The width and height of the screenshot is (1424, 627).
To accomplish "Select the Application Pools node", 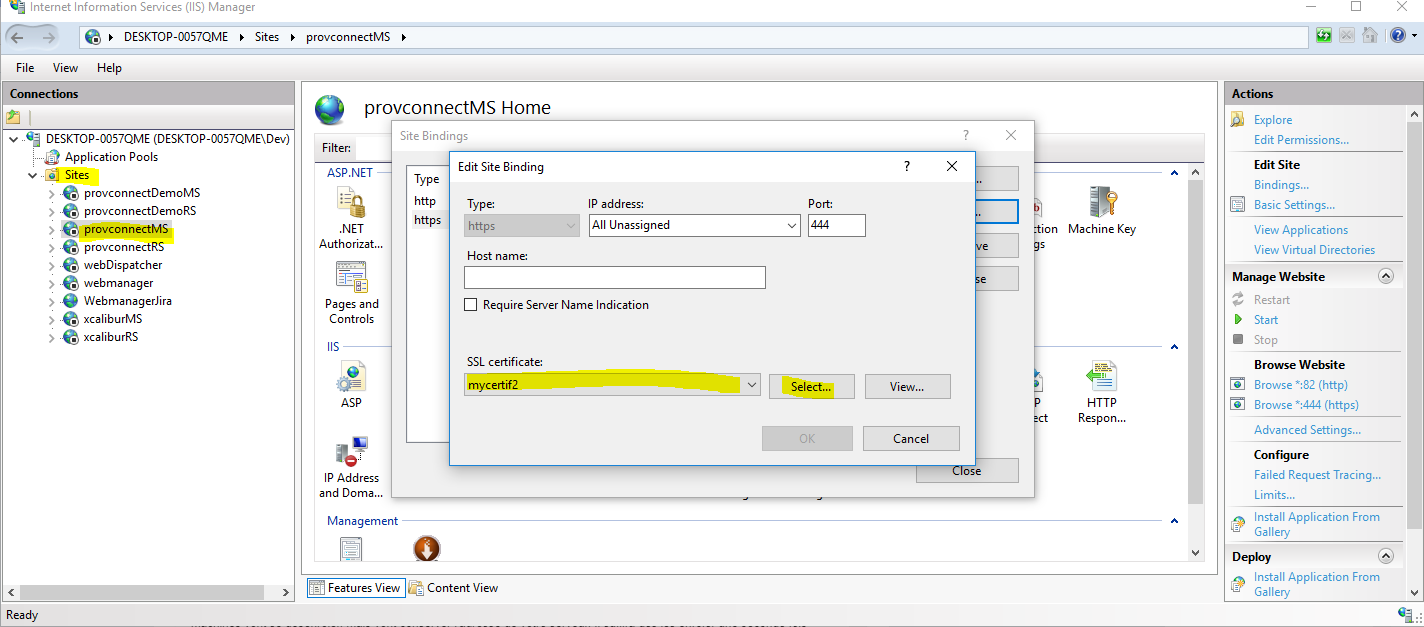I will (x=110, y=157).
